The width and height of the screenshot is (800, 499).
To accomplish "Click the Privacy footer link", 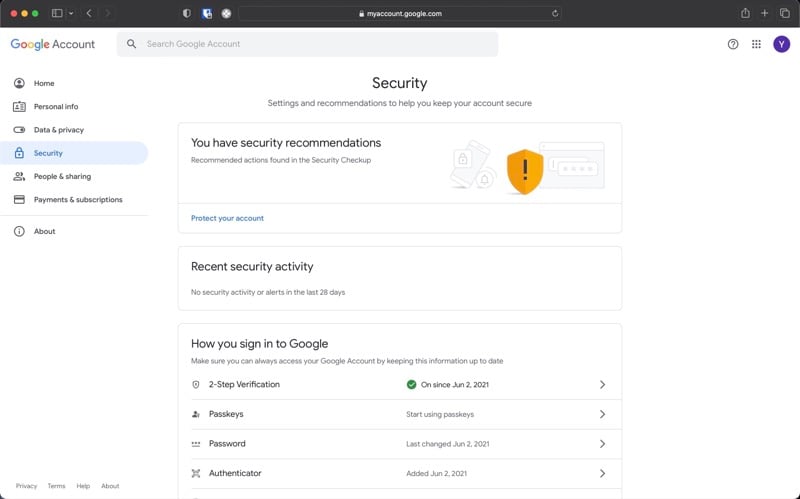I will [x=27, y=486].
